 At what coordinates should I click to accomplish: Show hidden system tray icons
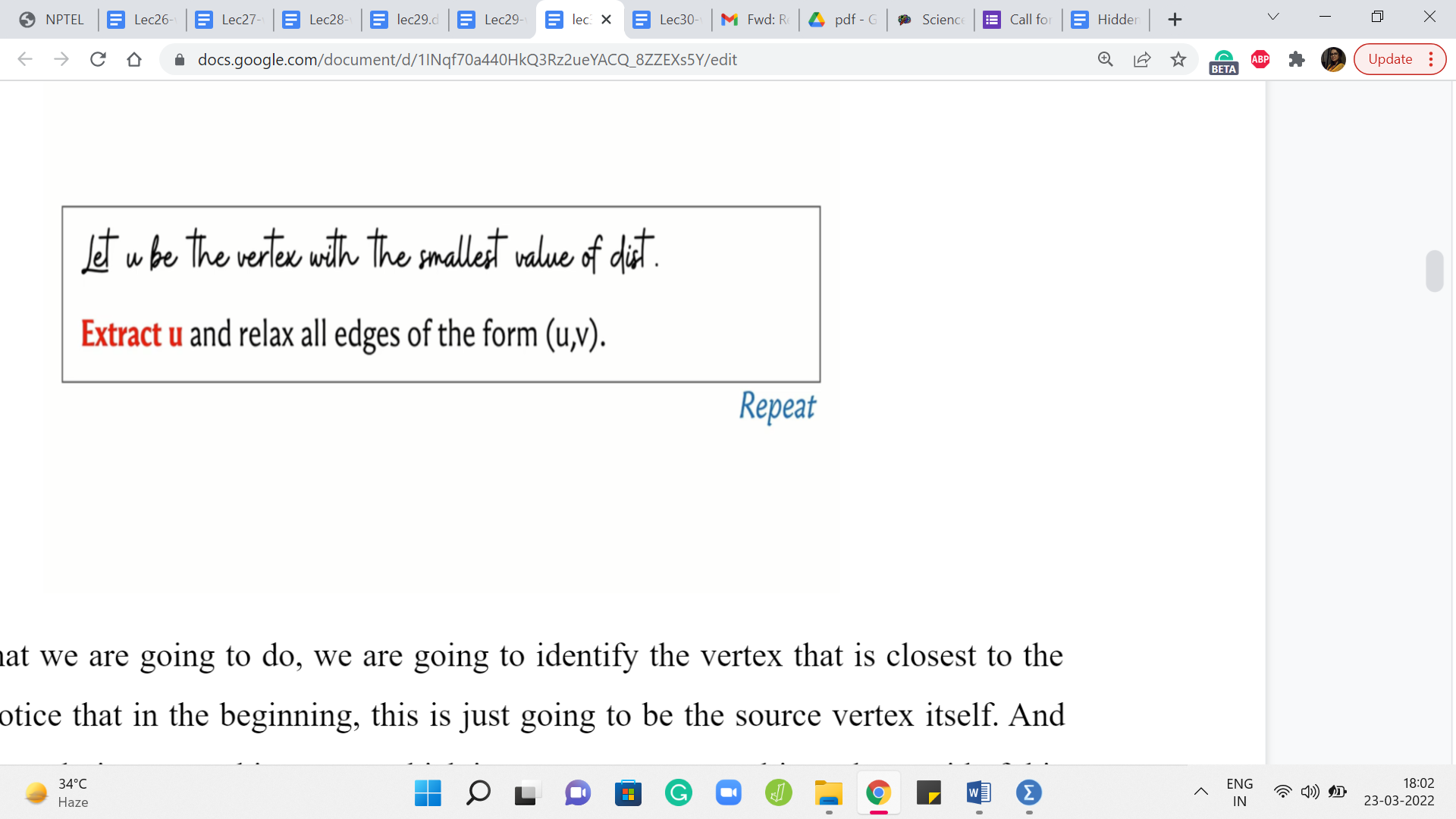tap(1201, 792)
